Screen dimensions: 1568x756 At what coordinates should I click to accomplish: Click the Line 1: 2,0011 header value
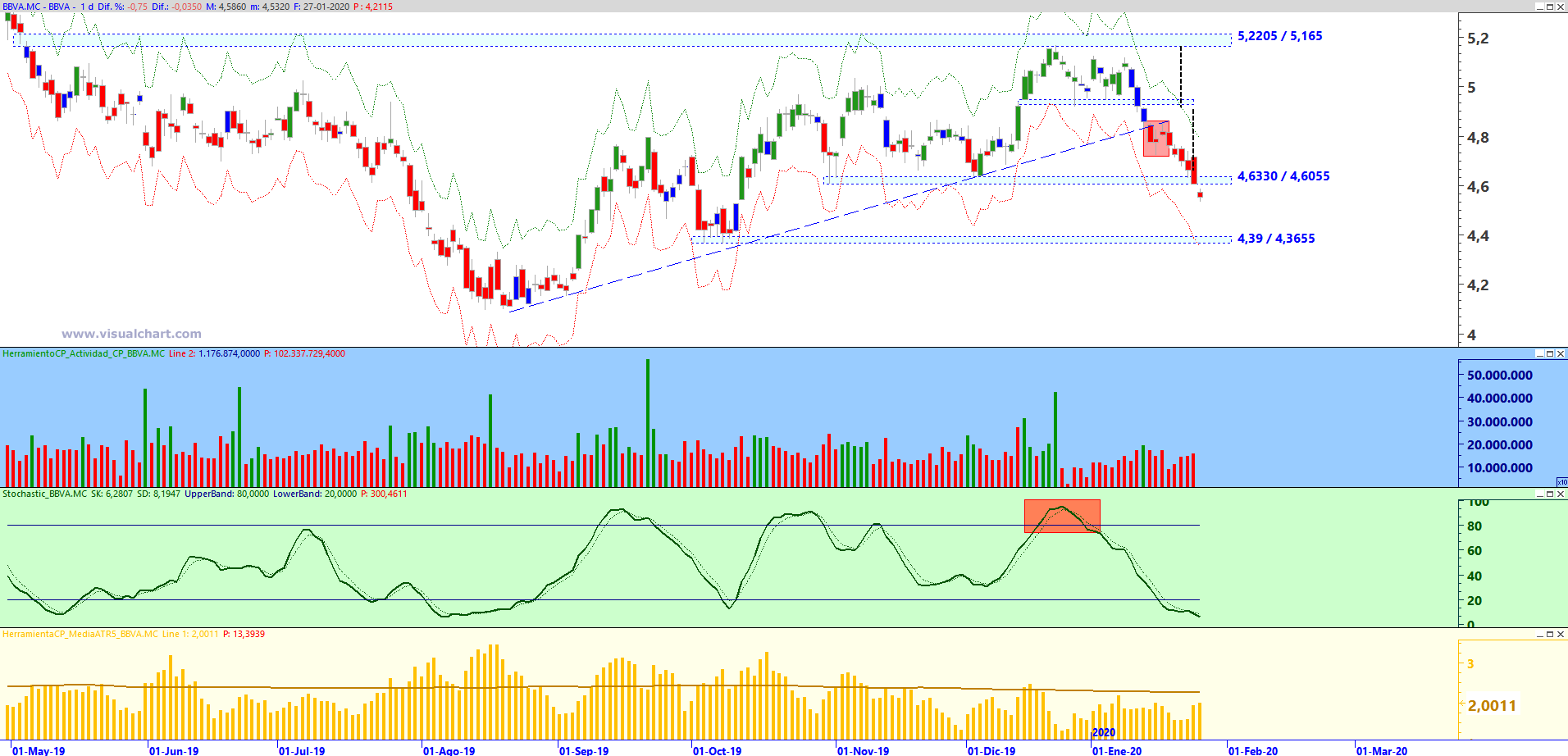click(x=190, y=635)
